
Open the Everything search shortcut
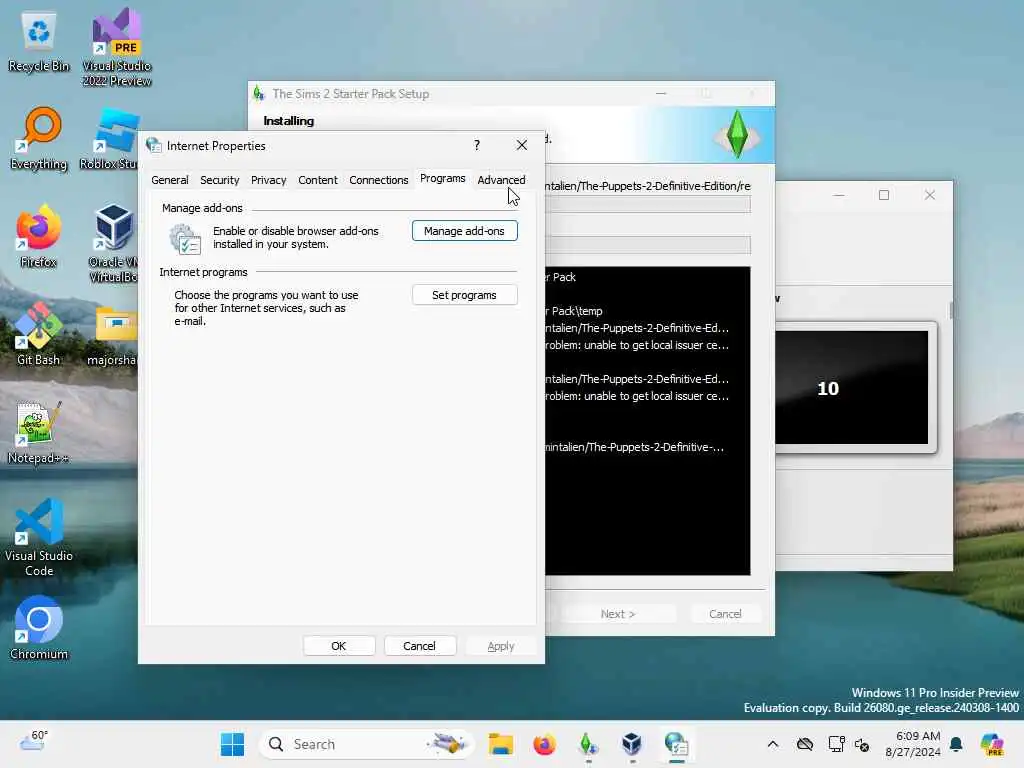click(39, 138)
